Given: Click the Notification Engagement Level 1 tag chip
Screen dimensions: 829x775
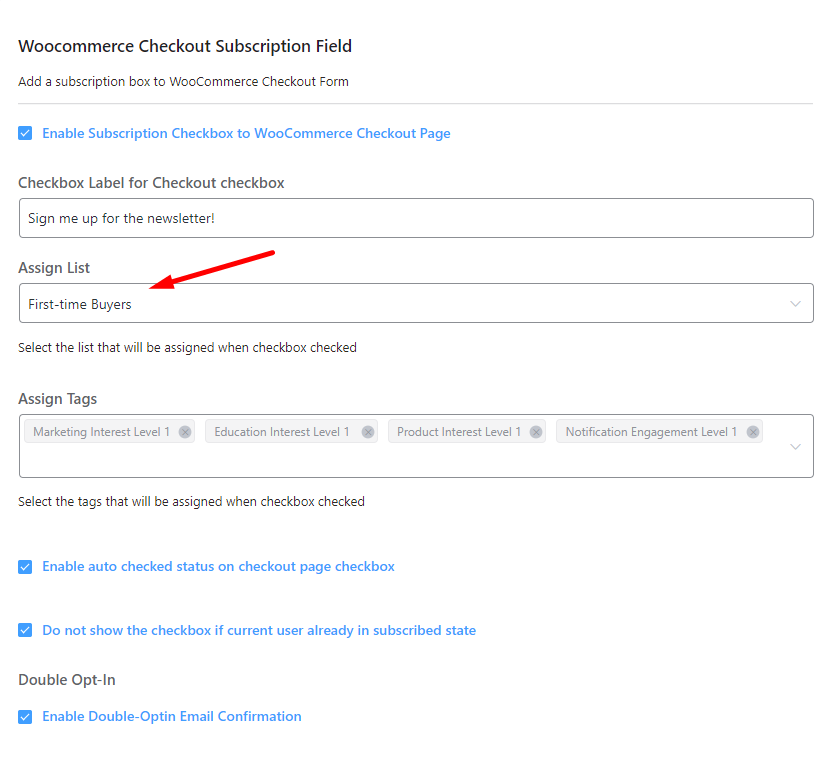Looking at the screenshot, I should 650,432.
